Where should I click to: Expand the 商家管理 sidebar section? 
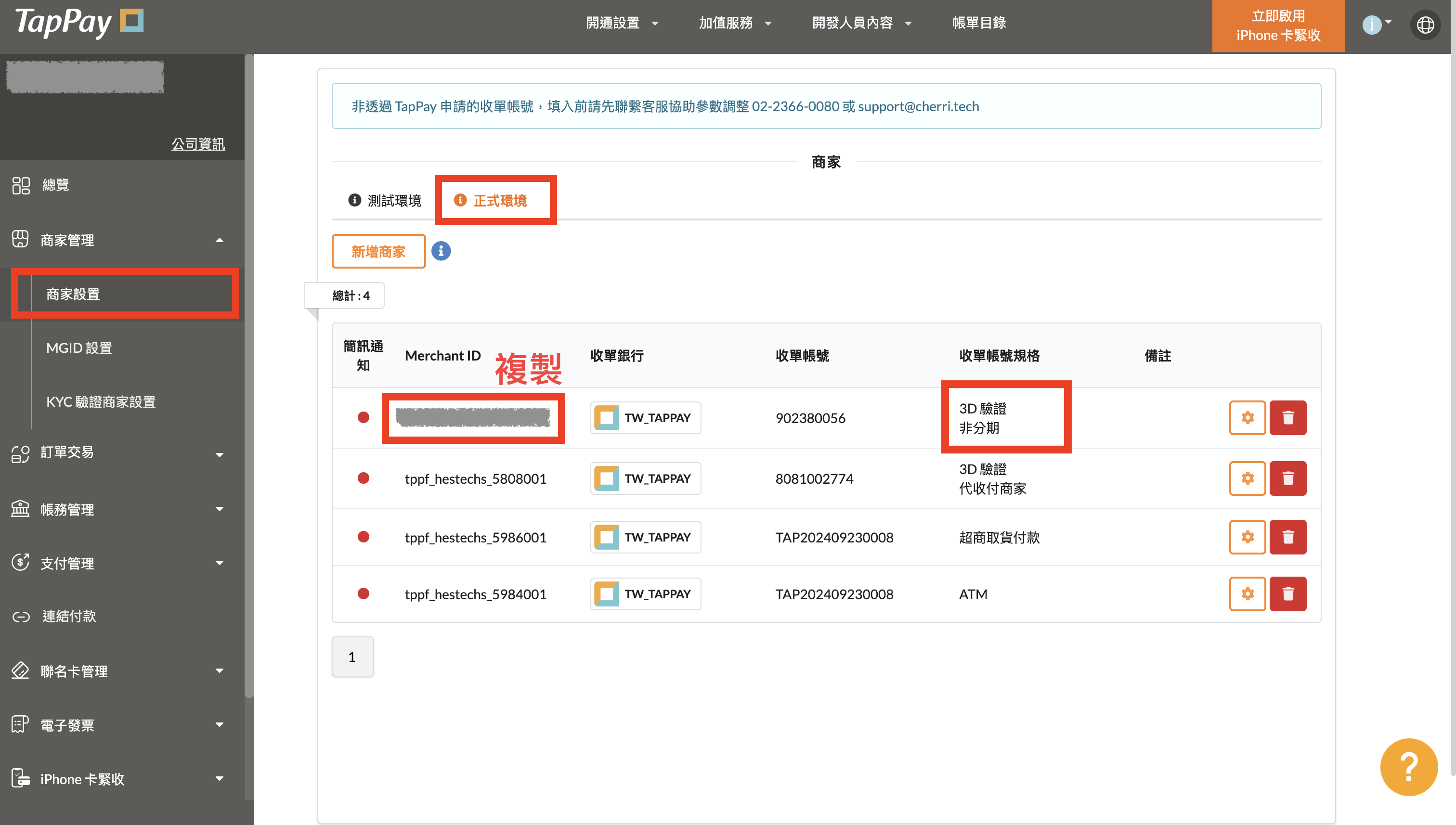[x=66, y=240]
